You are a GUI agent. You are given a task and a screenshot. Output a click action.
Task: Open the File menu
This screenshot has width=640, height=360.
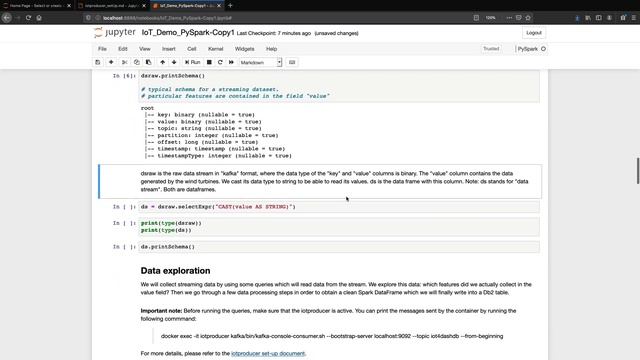[102, 49]
